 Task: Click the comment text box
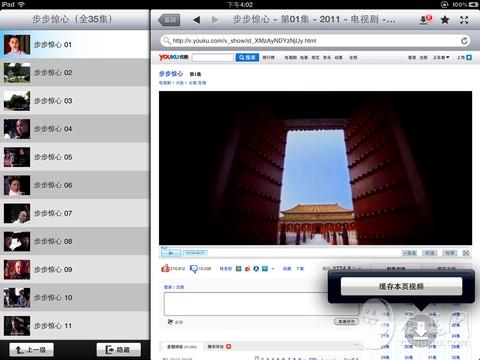pos(261,304)
